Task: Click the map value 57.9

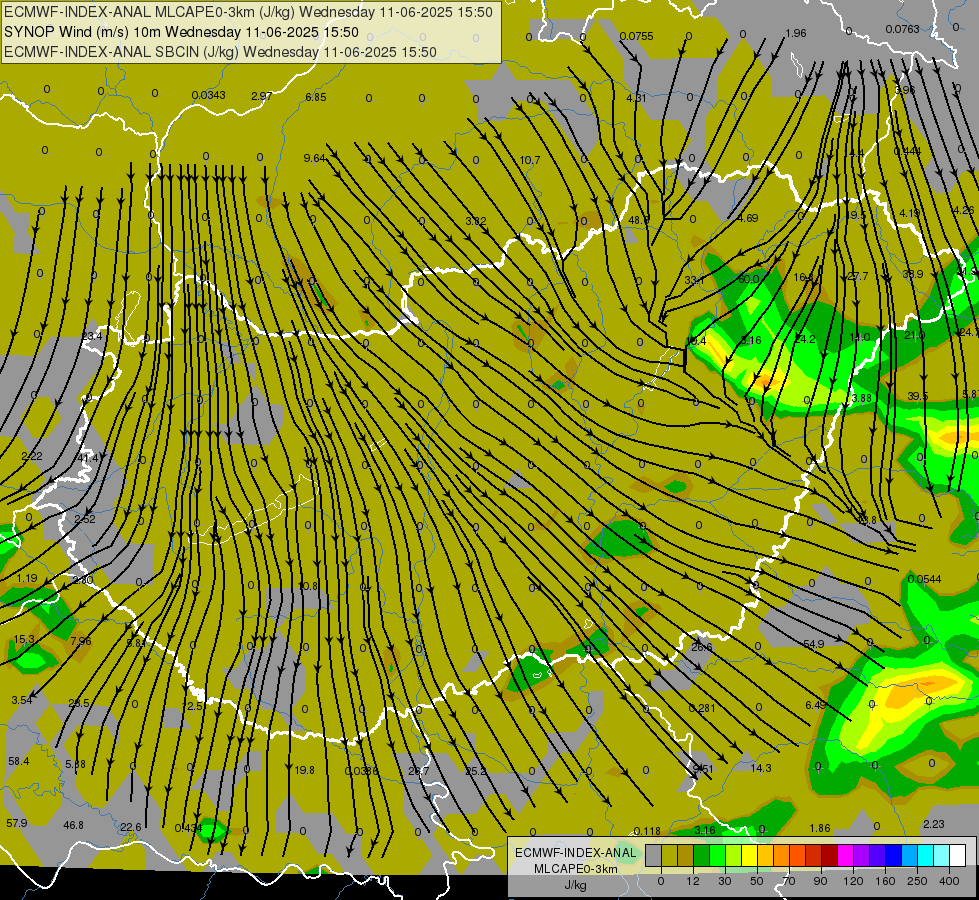Action: pos(17,823)
